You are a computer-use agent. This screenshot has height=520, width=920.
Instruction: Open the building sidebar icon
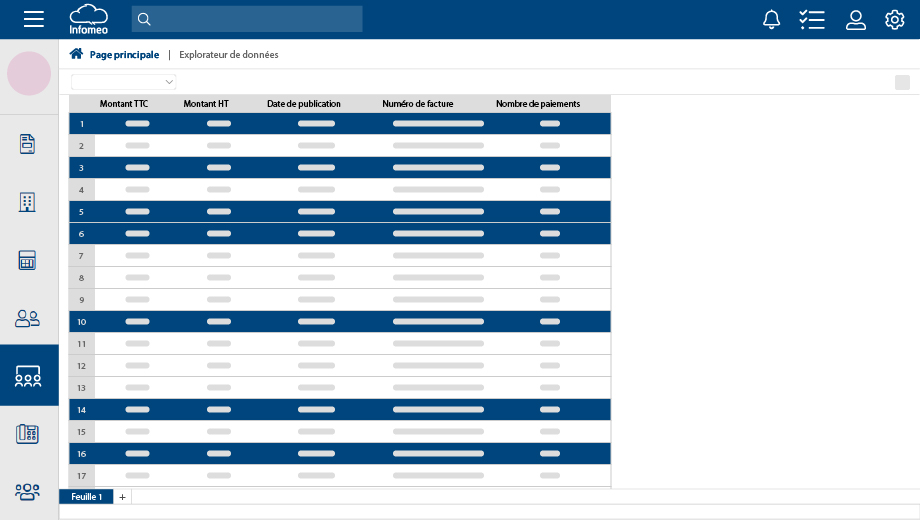pos(27,202)
